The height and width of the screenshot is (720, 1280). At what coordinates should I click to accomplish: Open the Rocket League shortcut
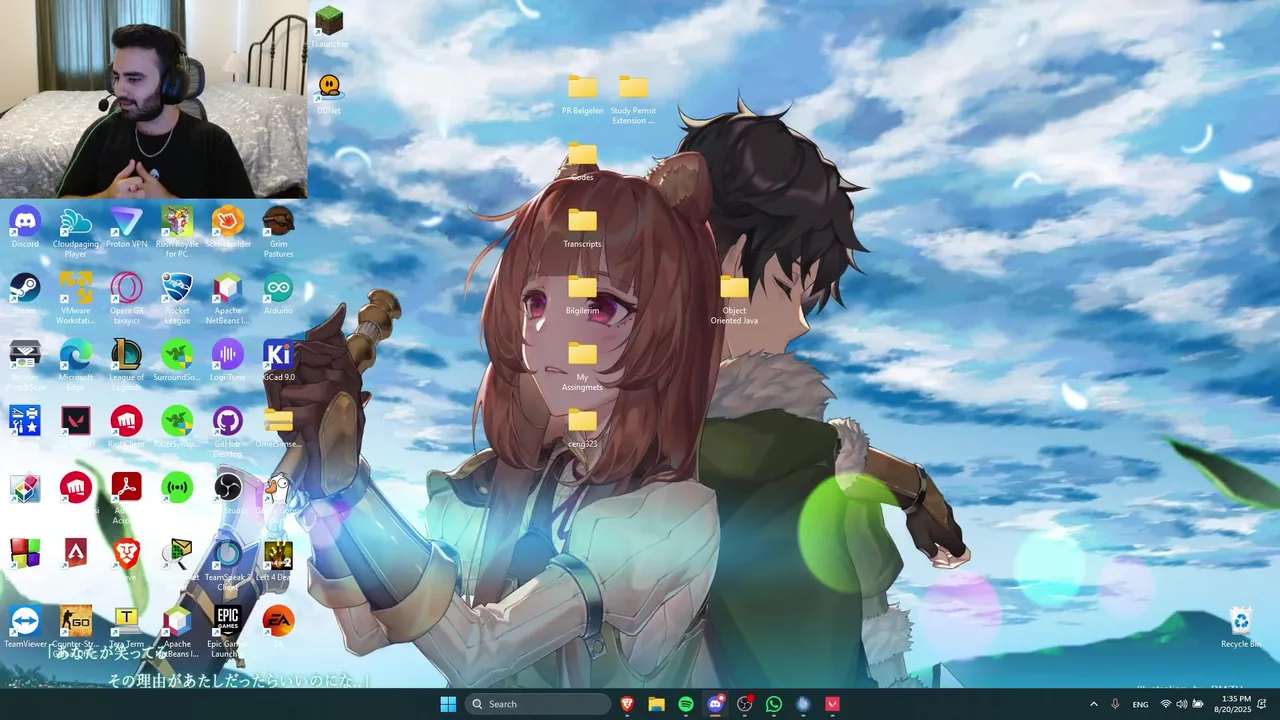coord(177,298)
